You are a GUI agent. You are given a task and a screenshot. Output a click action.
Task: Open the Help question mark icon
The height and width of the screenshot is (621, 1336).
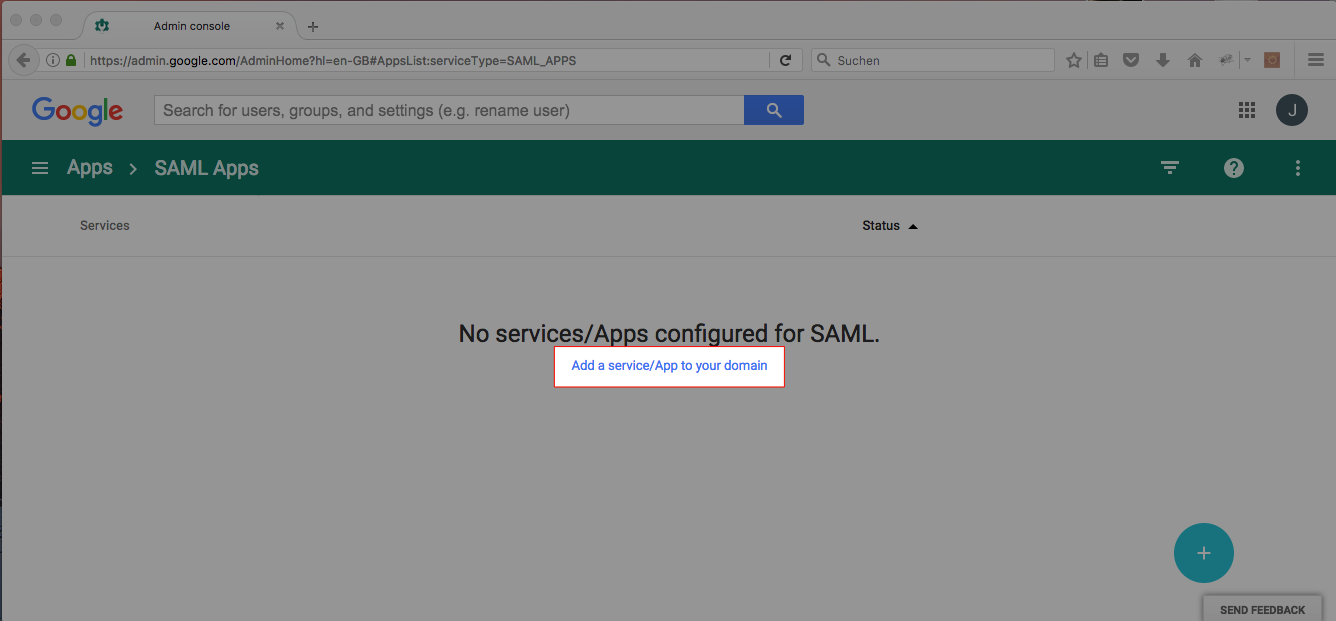1234,168
